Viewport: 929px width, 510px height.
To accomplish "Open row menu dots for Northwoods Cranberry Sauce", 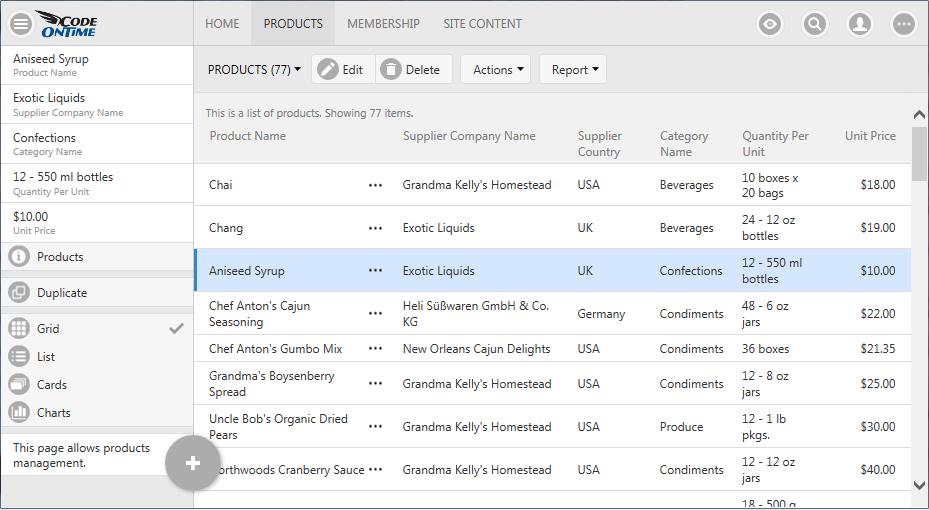I will [x=376, y=470].
